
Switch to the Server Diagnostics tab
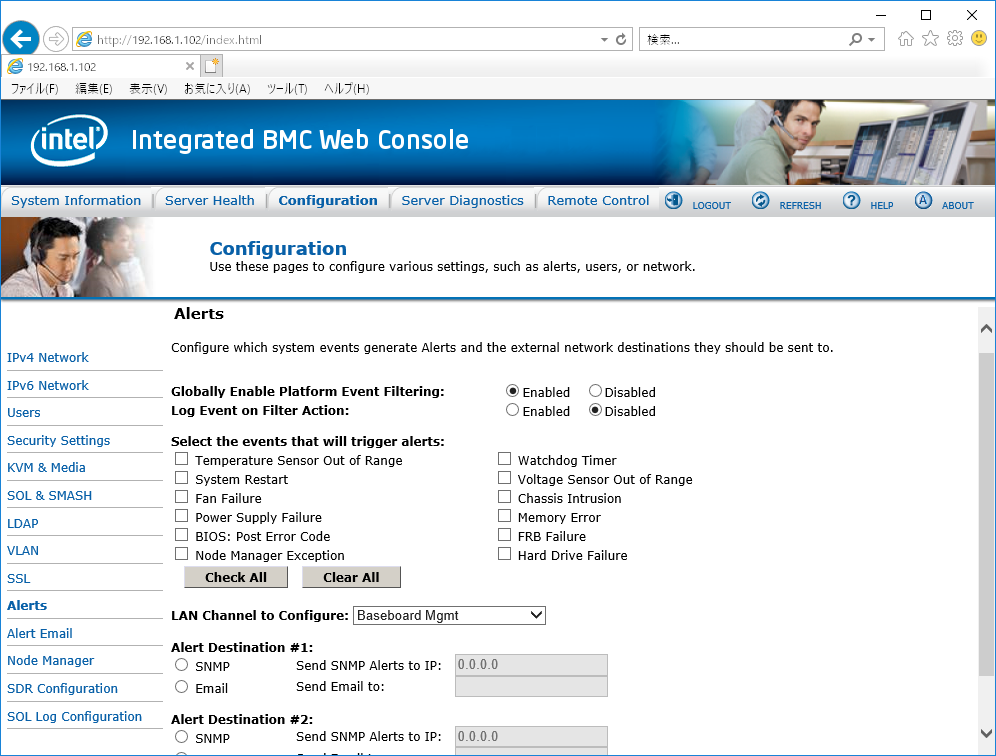tap(462, 201)
